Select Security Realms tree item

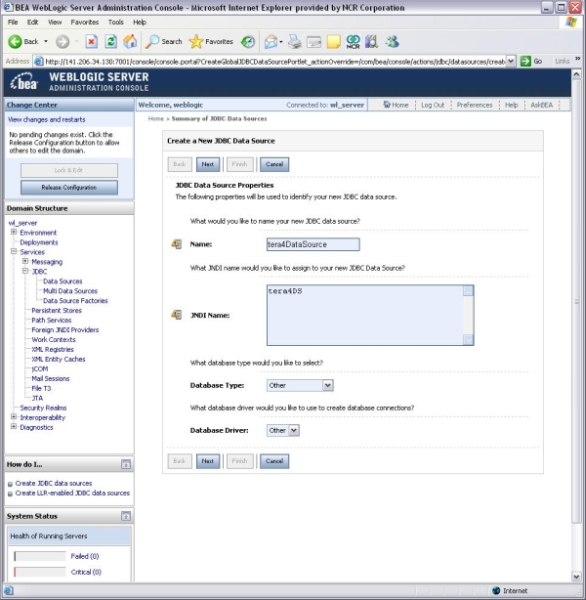coord(43,408)
